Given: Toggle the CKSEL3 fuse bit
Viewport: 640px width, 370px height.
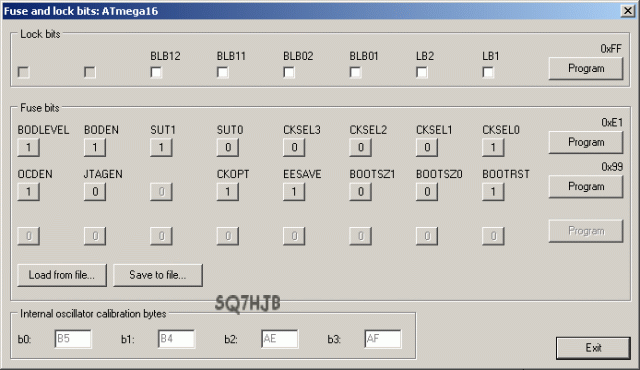Looking at the screenshot, I should point(294,147).
